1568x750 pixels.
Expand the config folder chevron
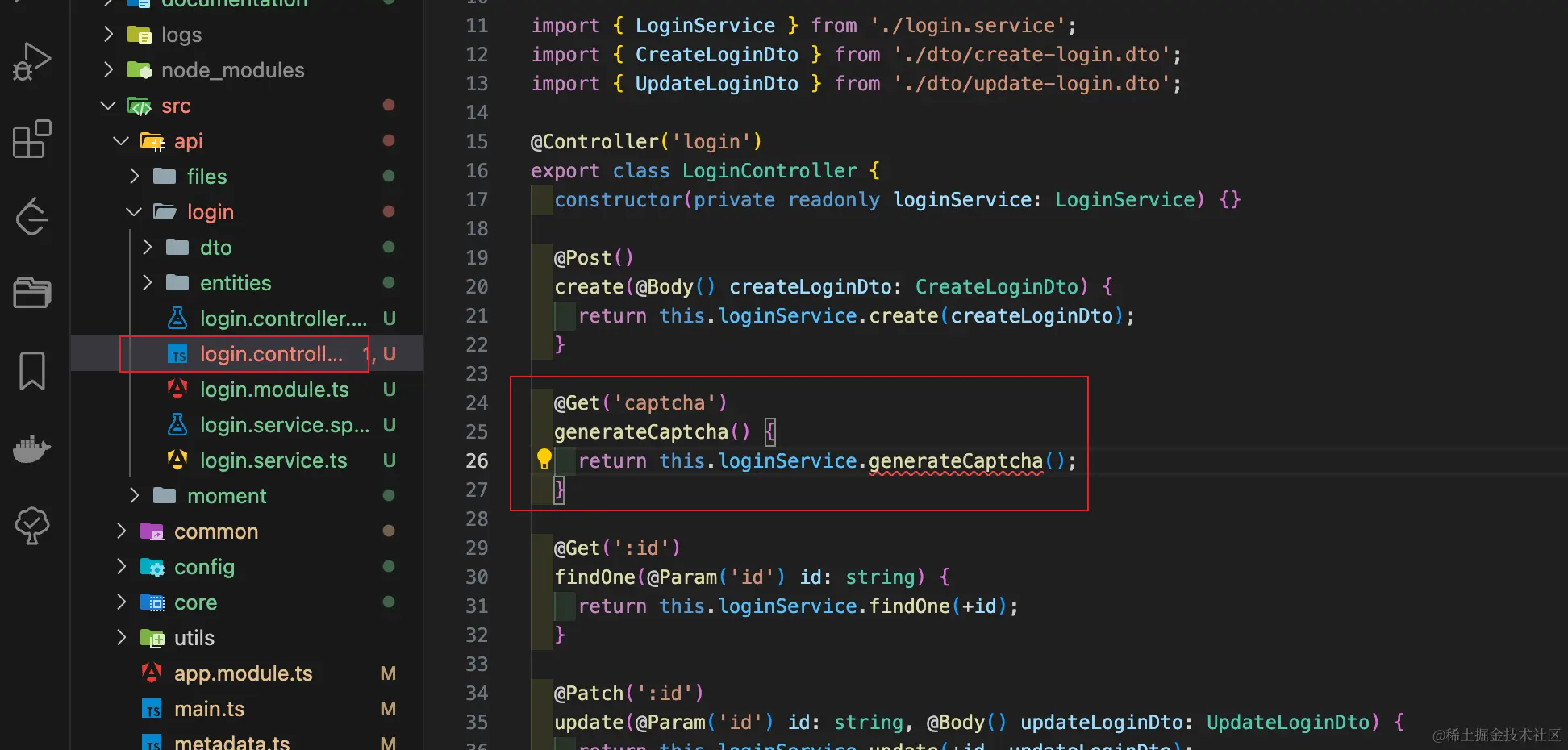121,566
